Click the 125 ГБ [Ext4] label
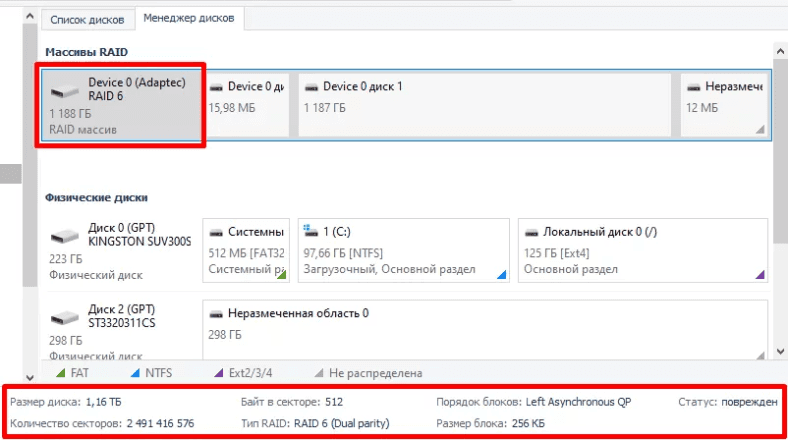Screen dimensions: 788x440 (557, 253)
